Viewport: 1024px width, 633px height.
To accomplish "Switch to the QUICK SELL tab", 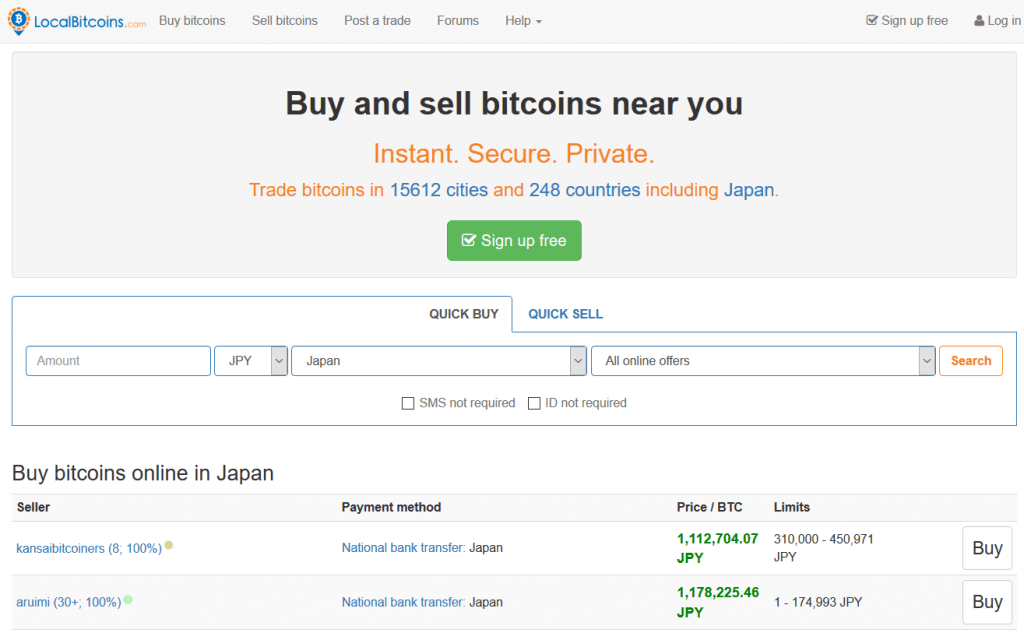I will [x=566, y=314].
